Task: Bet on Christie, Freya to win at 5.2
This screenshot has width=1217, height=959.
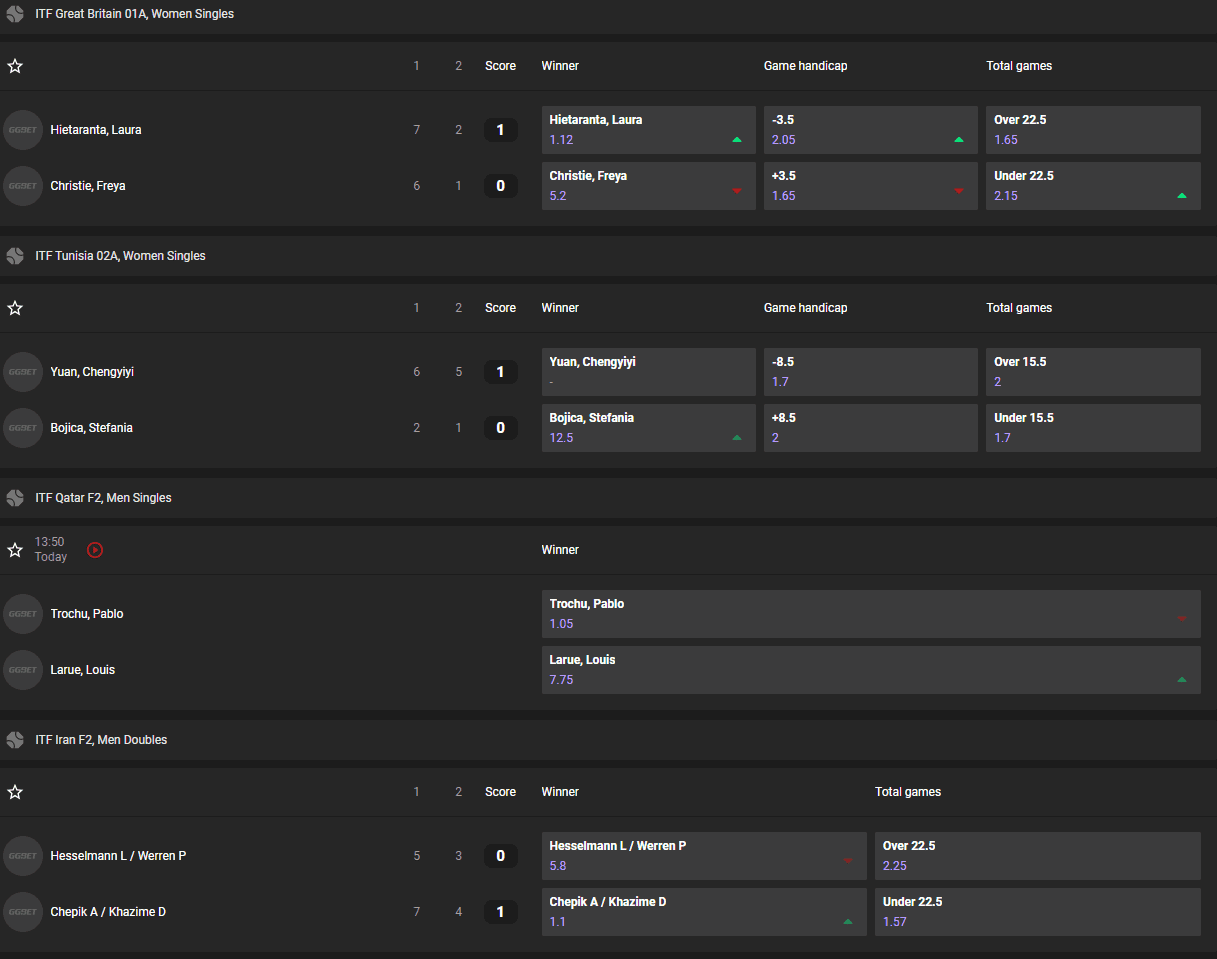Action: tap(649, 186)
